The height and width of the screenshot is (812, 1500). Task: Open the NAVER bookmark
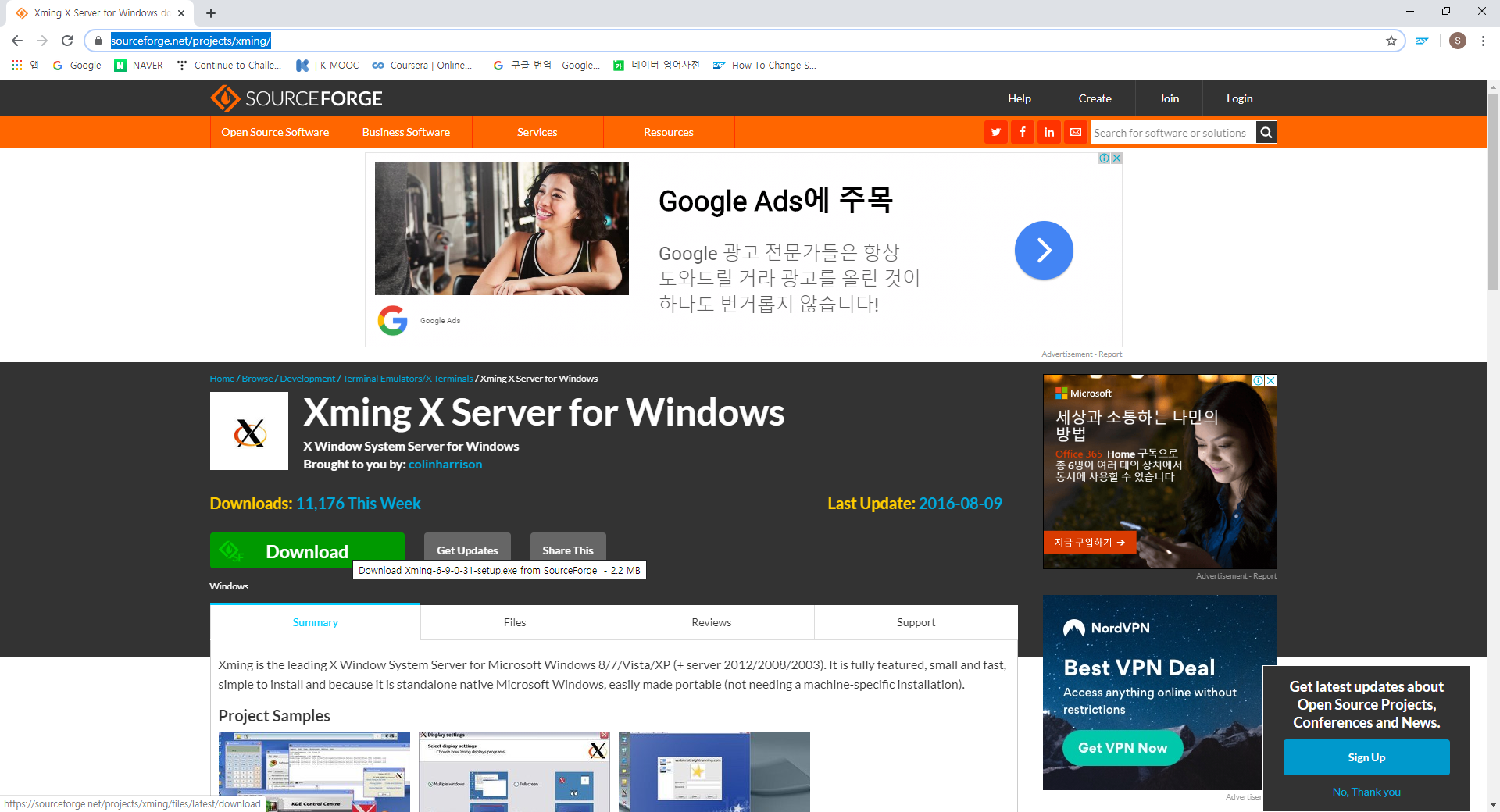click(138, 66)
